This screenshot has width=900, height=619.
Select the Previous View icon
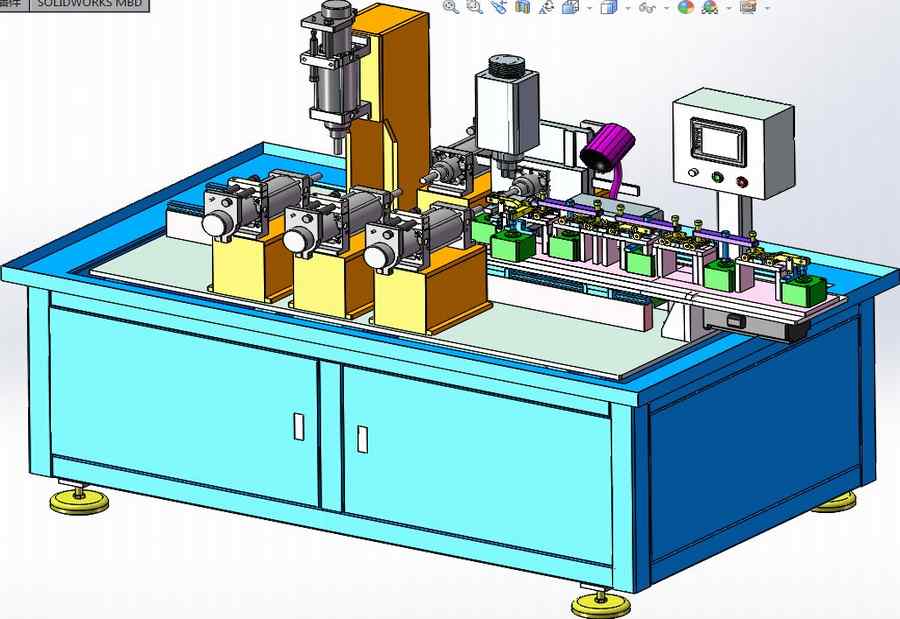499,7
